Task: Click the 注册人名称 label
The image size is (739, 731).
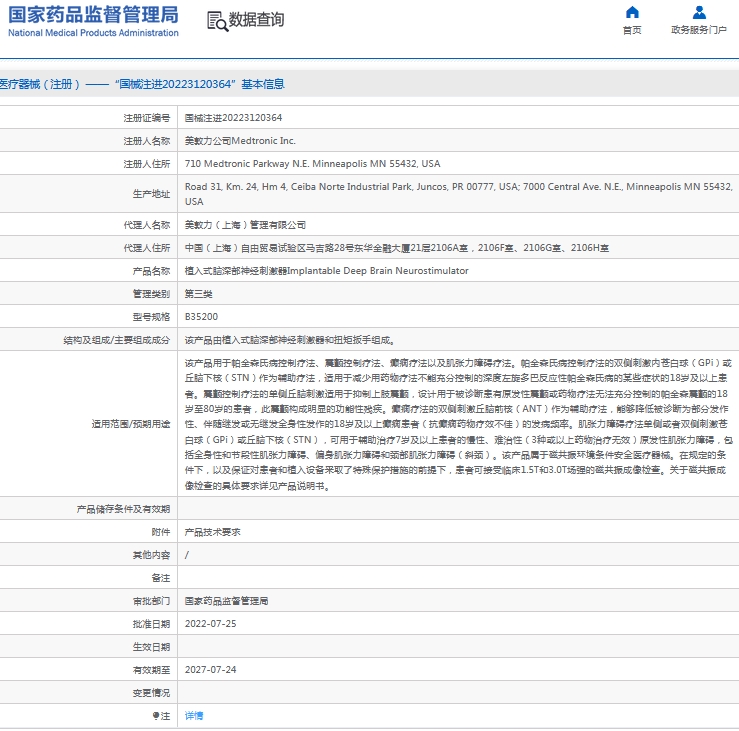Action: click(x=147, y=141)
